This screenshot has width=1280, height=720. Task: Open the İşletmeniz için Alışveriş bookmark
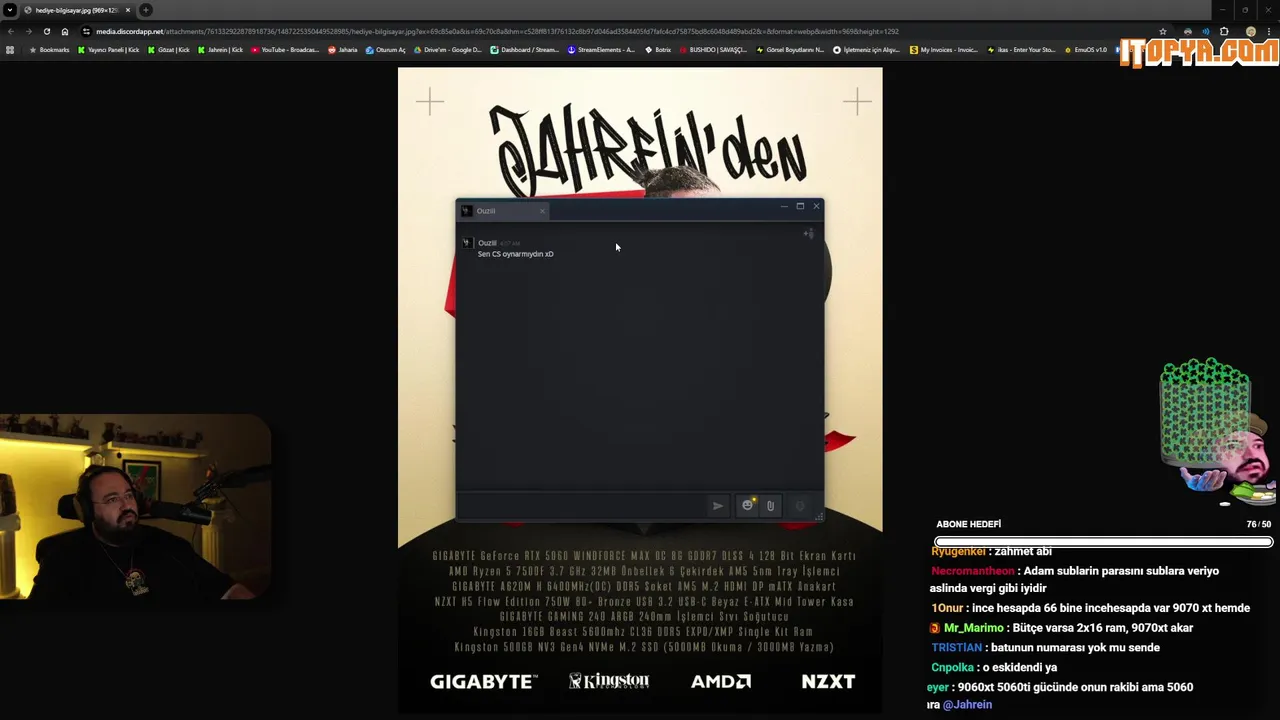click(867, 49)
